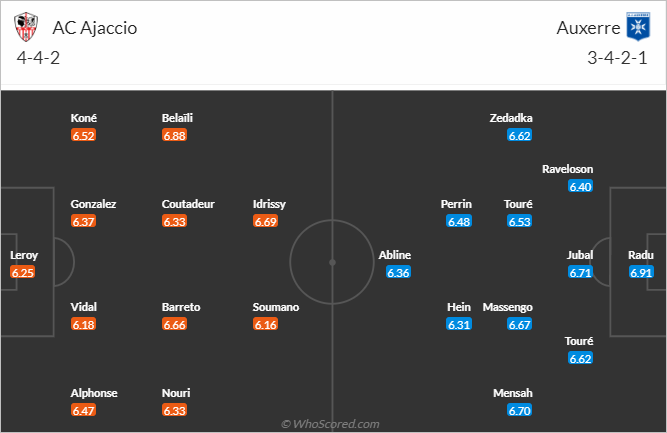
Task: Click Jubal's 6.71 rating badge
Action: click(x=580, y=272)
